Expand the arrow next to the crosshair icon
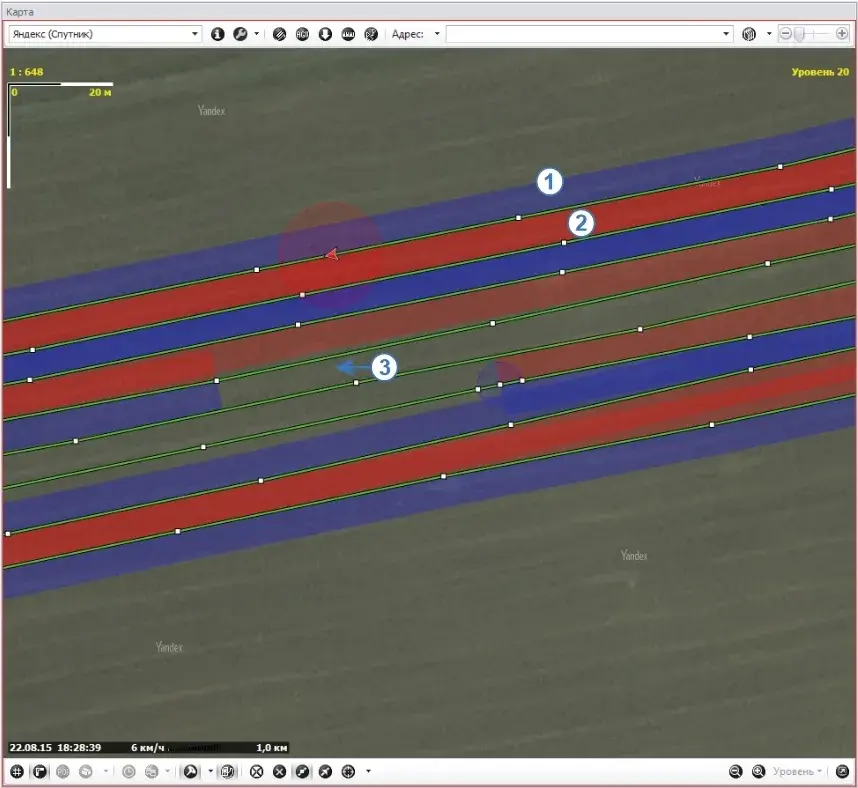Image resolution: width=858 pixels, height=788 pixels. (x=368, y=772)
